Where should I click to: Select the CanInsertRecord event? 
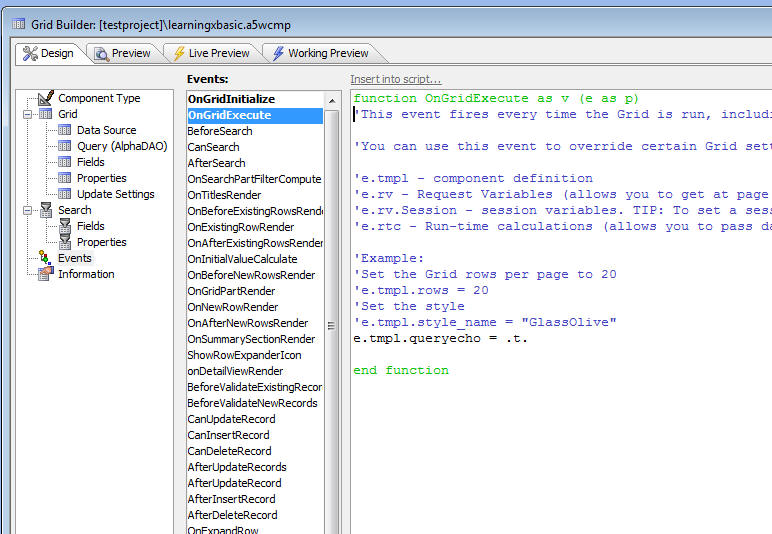tap(255, 435)
